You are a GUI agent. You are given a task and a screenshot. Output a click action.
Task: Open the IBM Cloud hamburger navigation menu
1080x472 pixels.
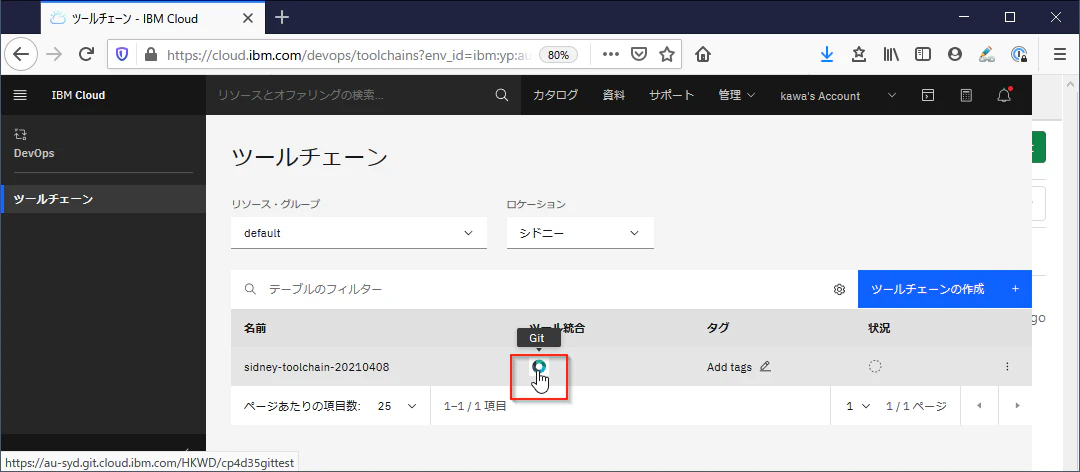(x=20, y=95)
